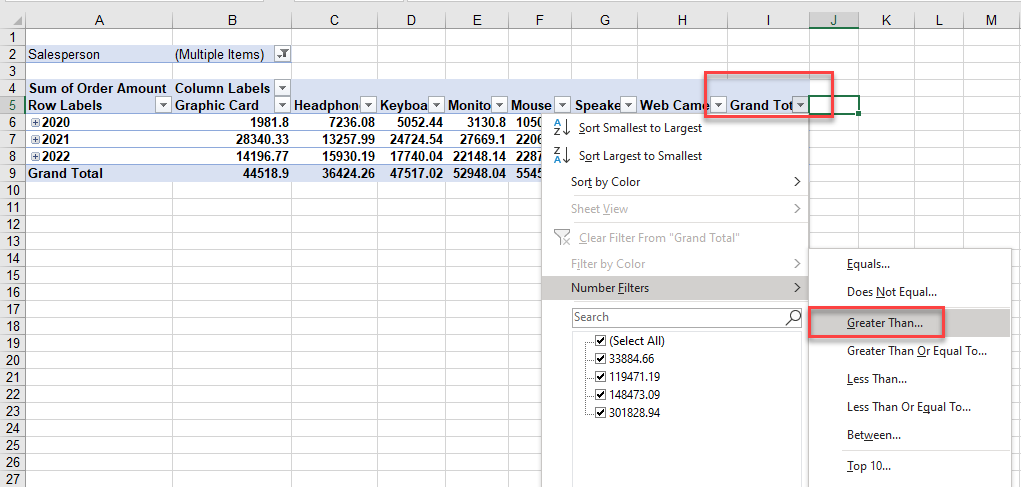
Task: Open the Graphic Card column filter dropdown
Action: pyautogui.click(x=282, y=105)
